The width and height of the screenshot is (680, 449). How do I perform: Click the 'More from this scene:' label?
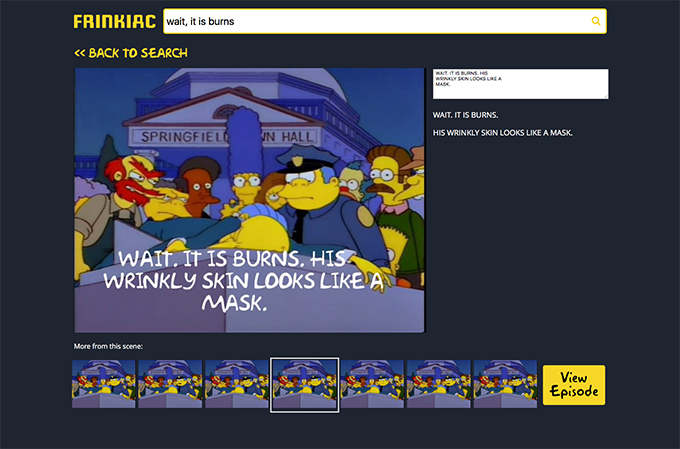click(x=108, y=346)
